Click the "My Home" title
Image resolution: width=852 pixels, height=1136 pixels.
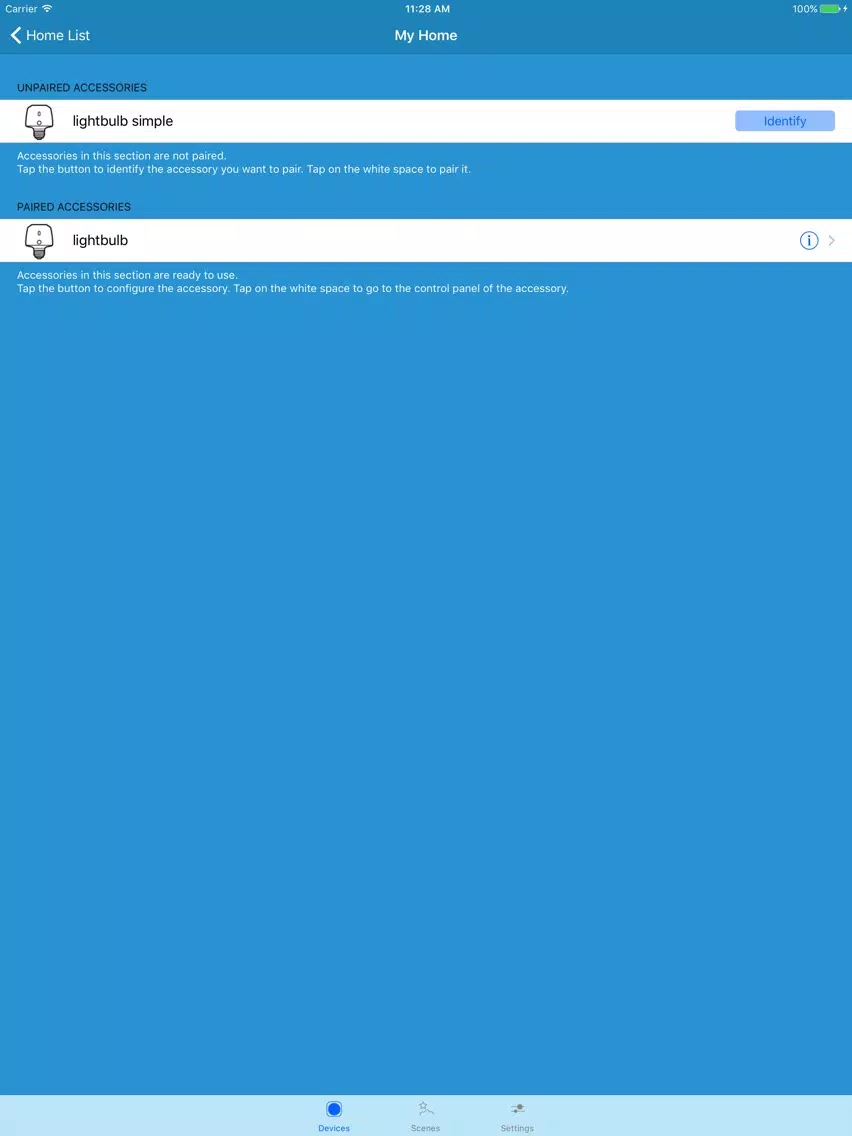426,36
